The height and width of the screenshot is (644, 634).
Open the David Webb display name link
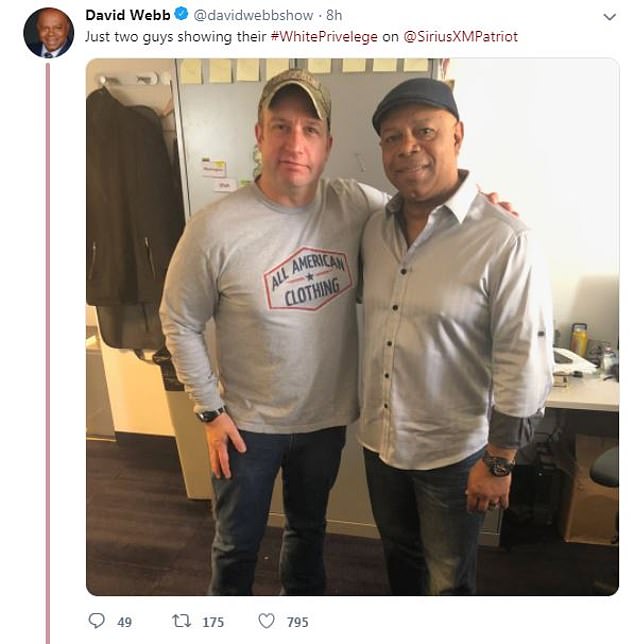[x=128, y=15]
